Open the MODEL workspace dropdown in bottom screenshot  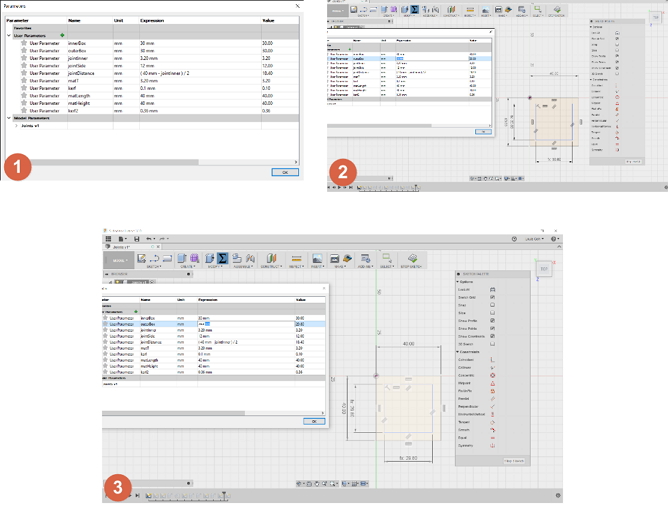coord(119,260)
